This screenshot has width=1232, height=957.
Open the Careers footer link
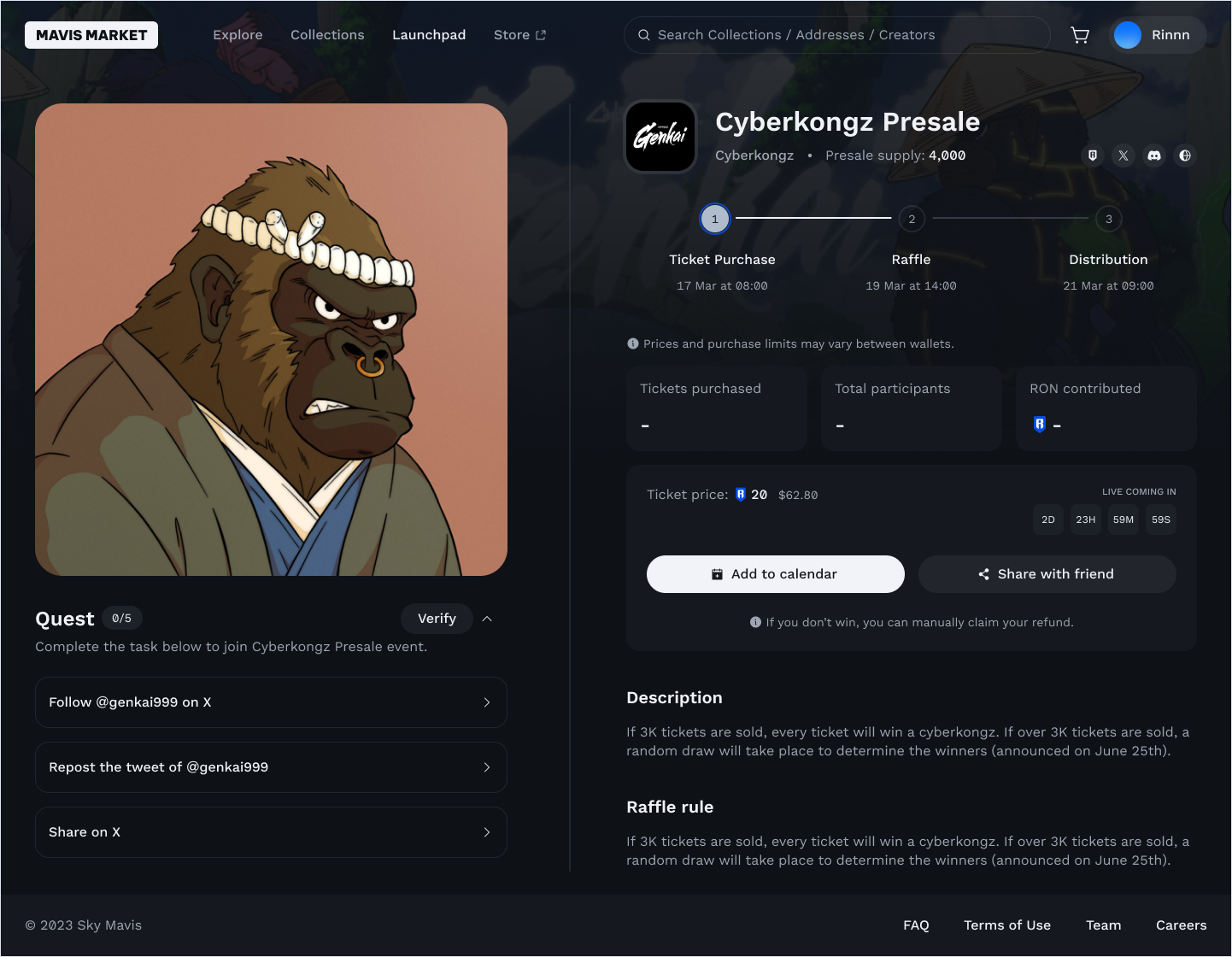pos(1182,925)
